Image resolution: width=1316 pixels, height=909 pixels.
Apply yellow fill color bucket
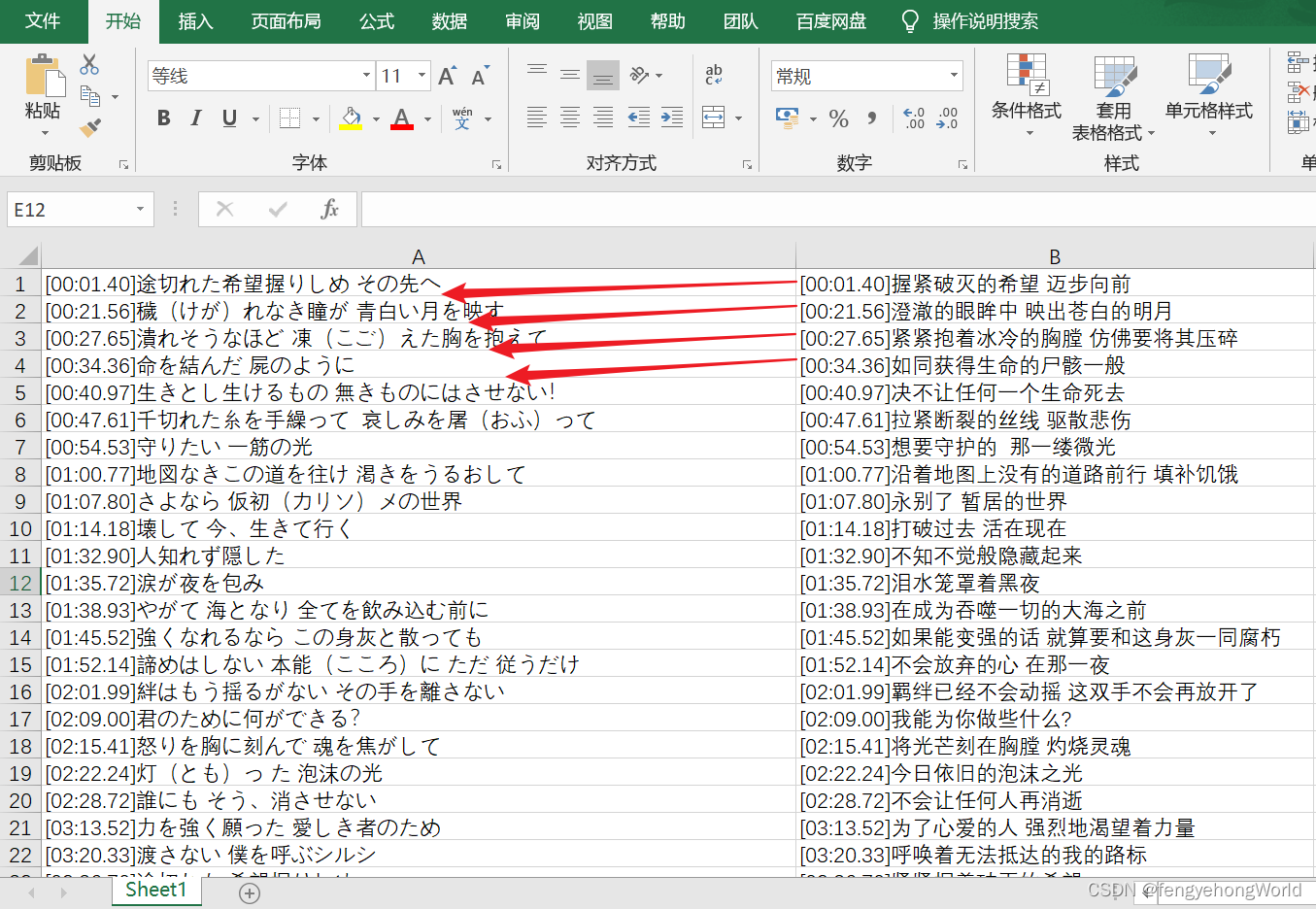(352, 118)
